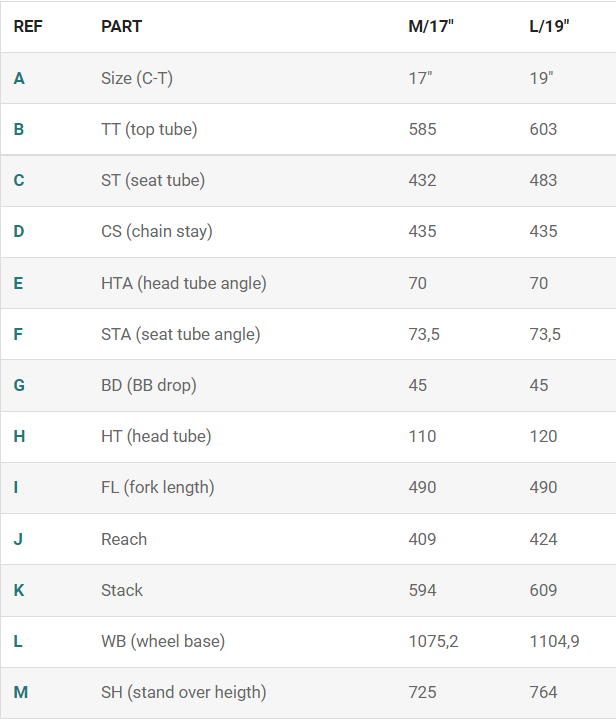Click the 764 stand over height value

tap(543, 692)
